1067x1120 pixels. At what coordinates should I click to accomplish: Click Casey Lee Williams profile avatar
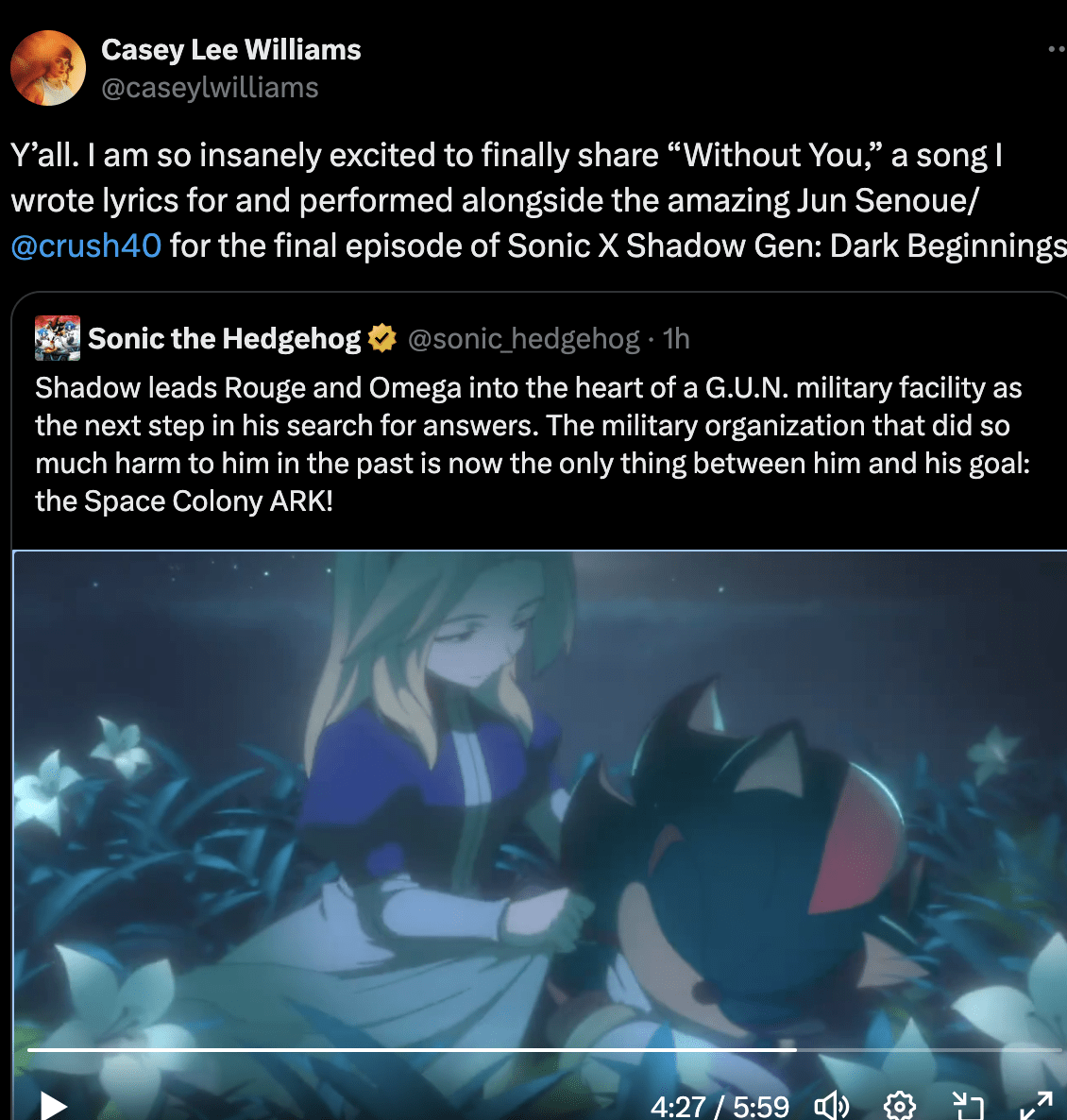[48, 68]
